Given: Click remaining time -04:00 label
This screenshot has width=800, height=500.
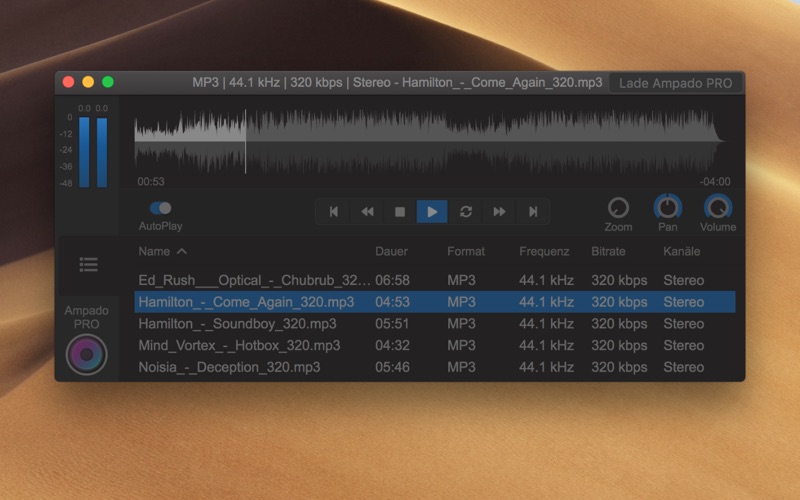Looking at the screenshot, I should pos(715,182).
